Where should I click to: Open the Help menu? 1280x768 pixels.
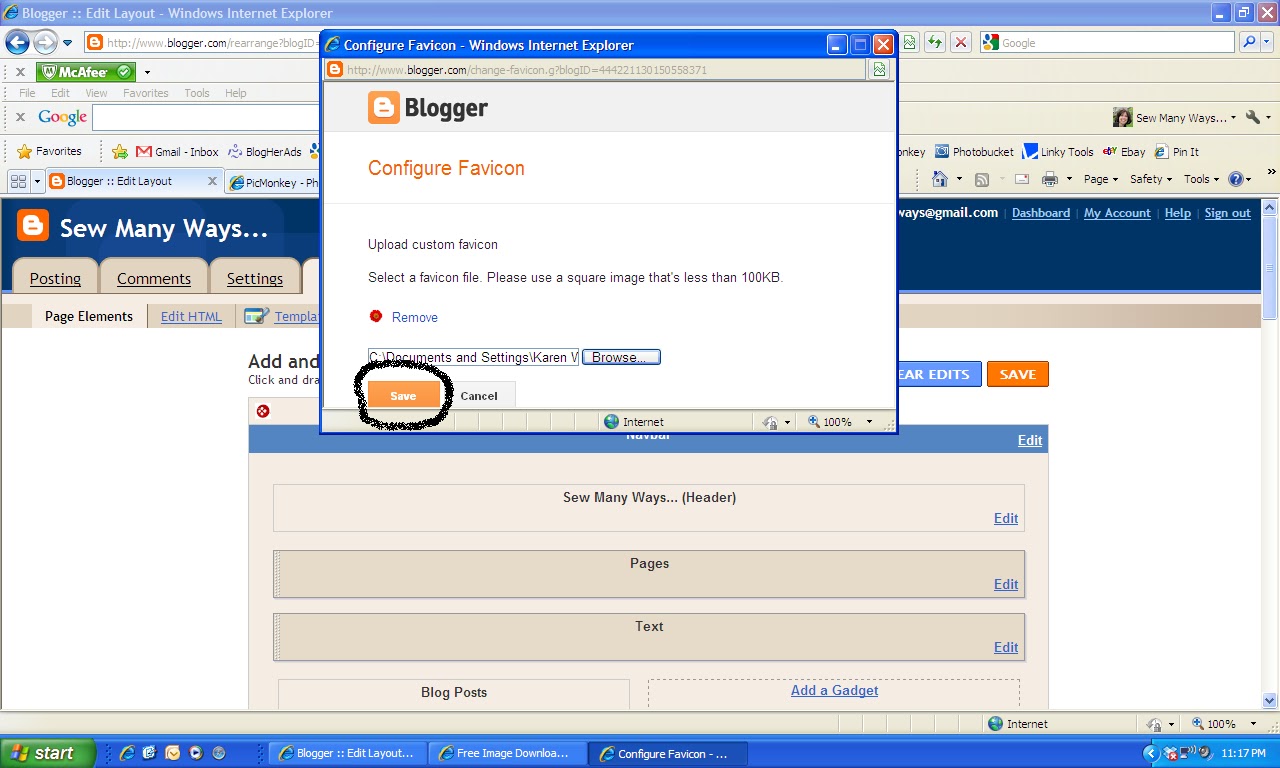coord(235,93)
